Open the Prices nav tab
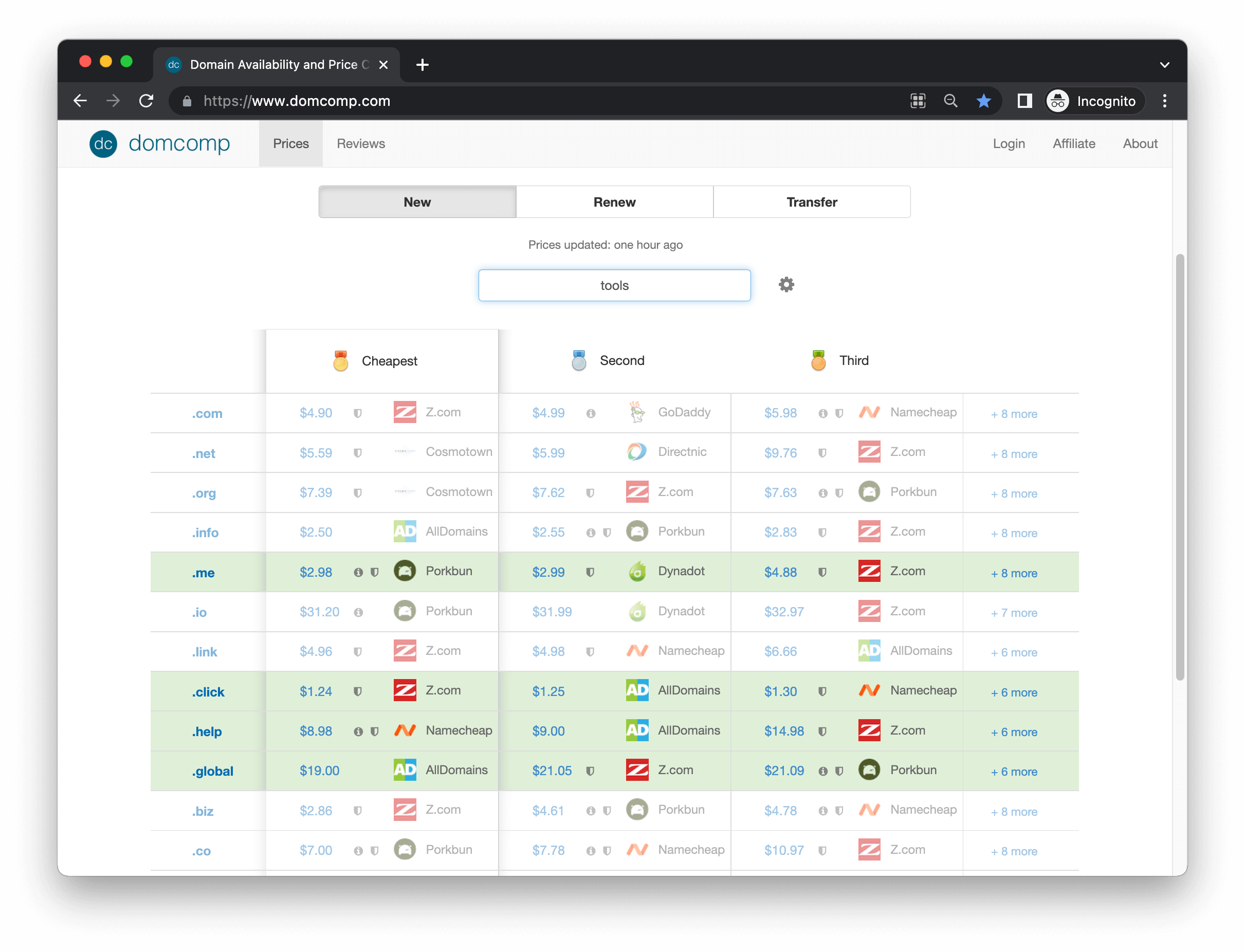This screenshot has width=1245, height=952. (291, 143)
